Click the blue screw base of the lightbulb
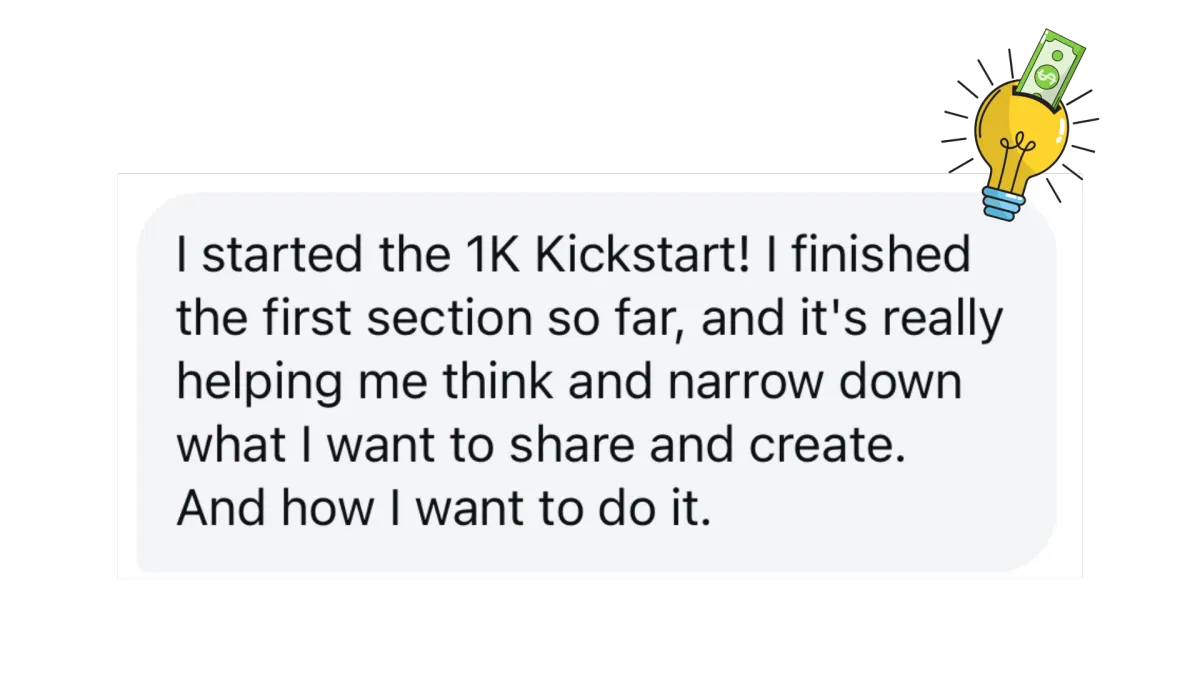The width and height of the screenshot is (1200, 675). pos(1000,202)
